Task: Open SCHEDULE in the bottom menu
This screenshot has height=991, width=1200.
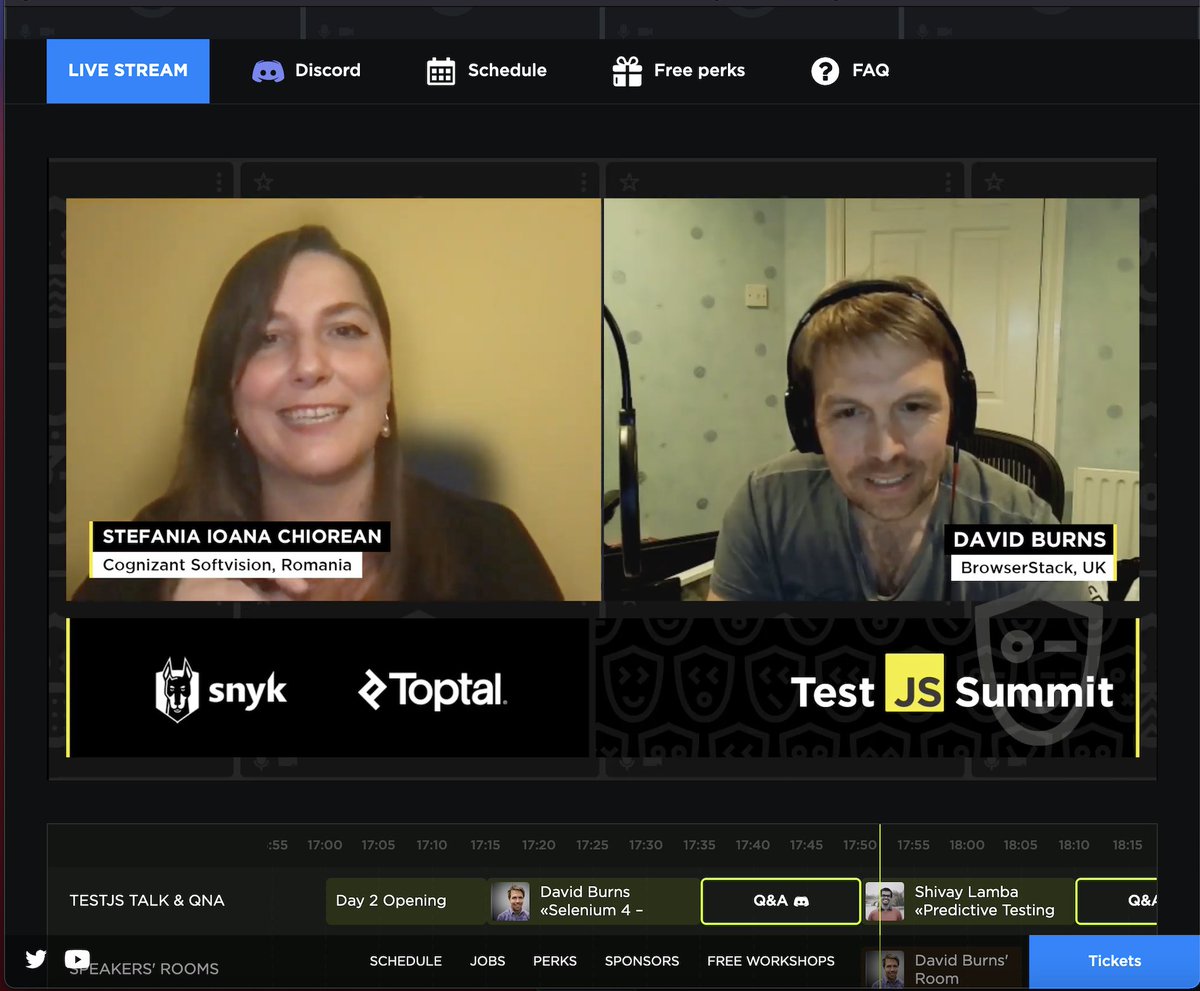Action: pyautogui.click(x=406, y=961)
